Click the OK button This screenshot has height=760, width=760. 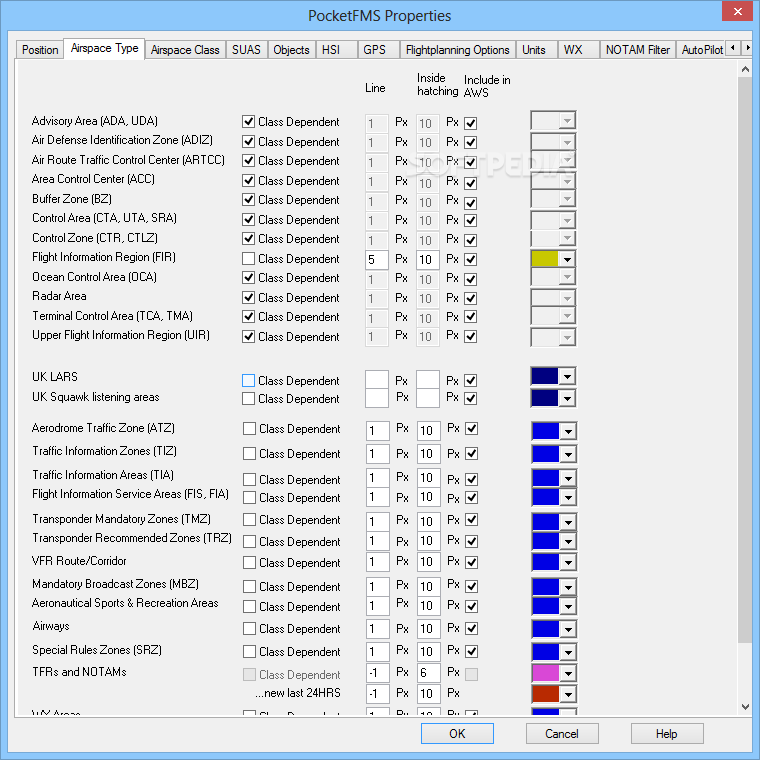click(457, 733)
